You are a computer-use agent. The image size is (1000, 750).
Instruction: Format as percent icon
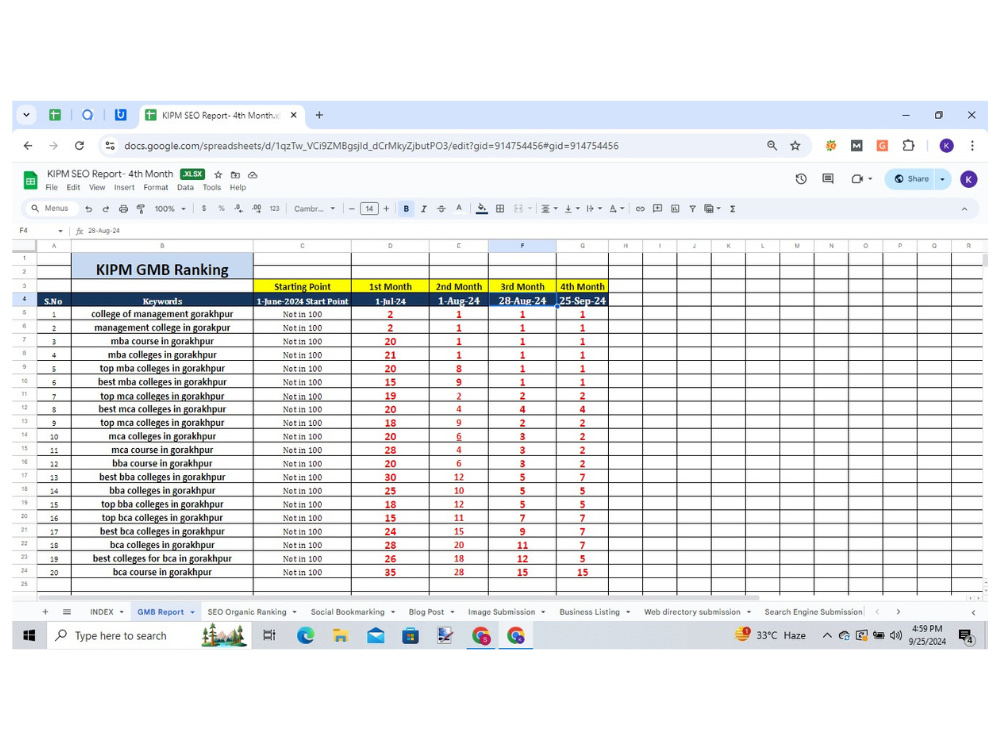(221, 209)
